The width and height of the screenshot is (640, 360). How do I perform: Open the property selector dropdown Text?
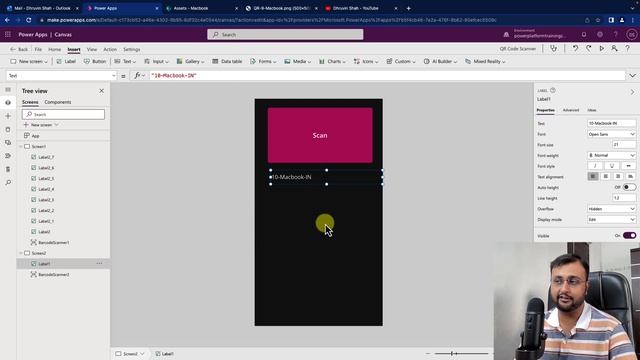[x=62, y=76]
